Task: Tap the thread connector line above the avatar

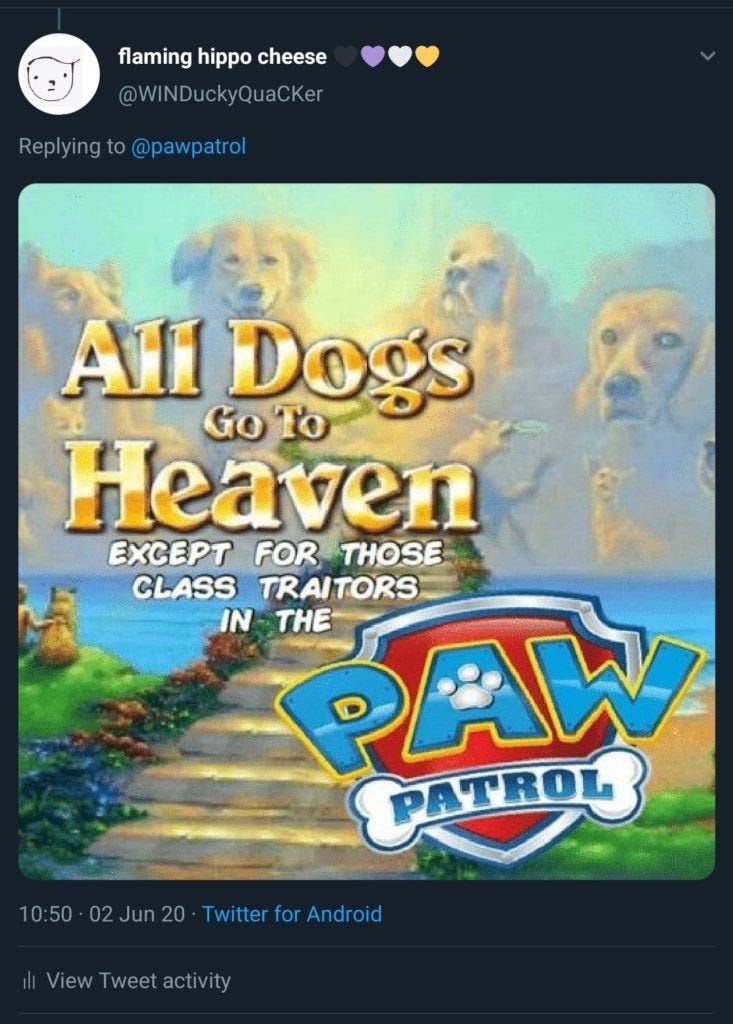Action: pyautogui.click(x=59, y=18)
